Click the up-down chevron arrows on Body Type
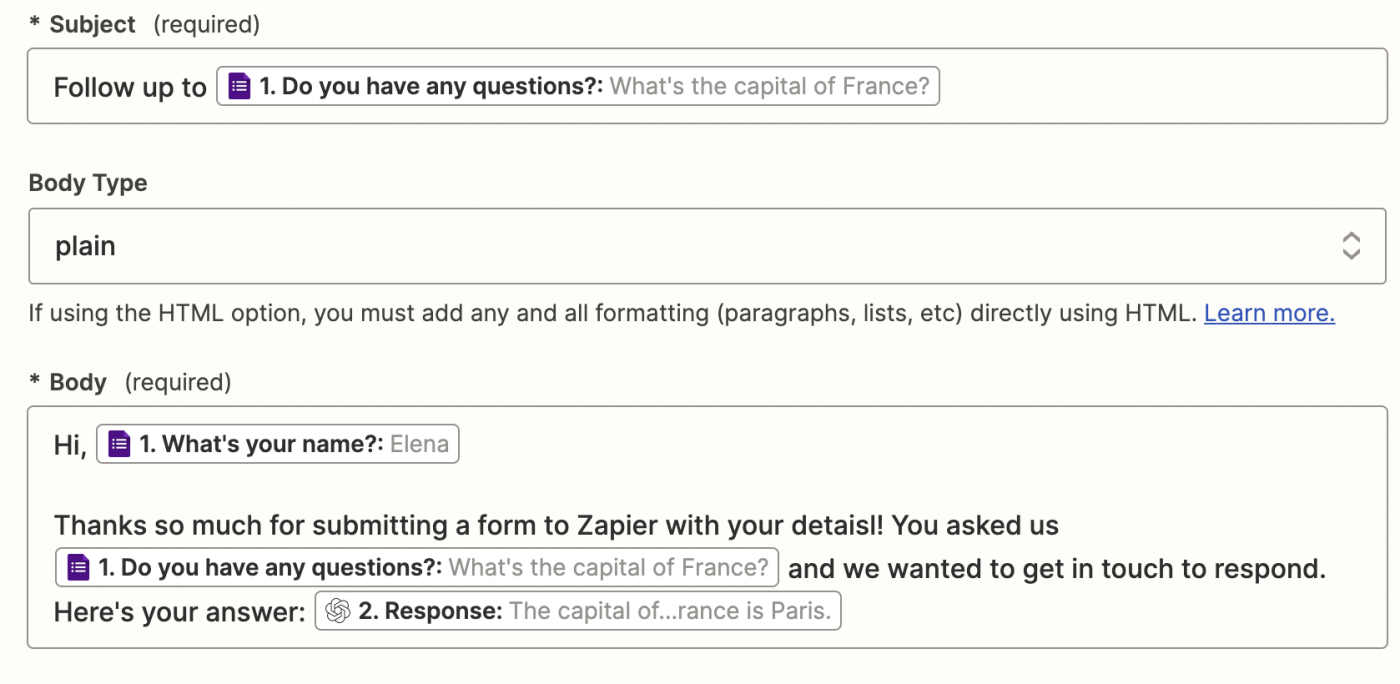The height and width of the screenshot is (684, 1400). coord(1350,246)
